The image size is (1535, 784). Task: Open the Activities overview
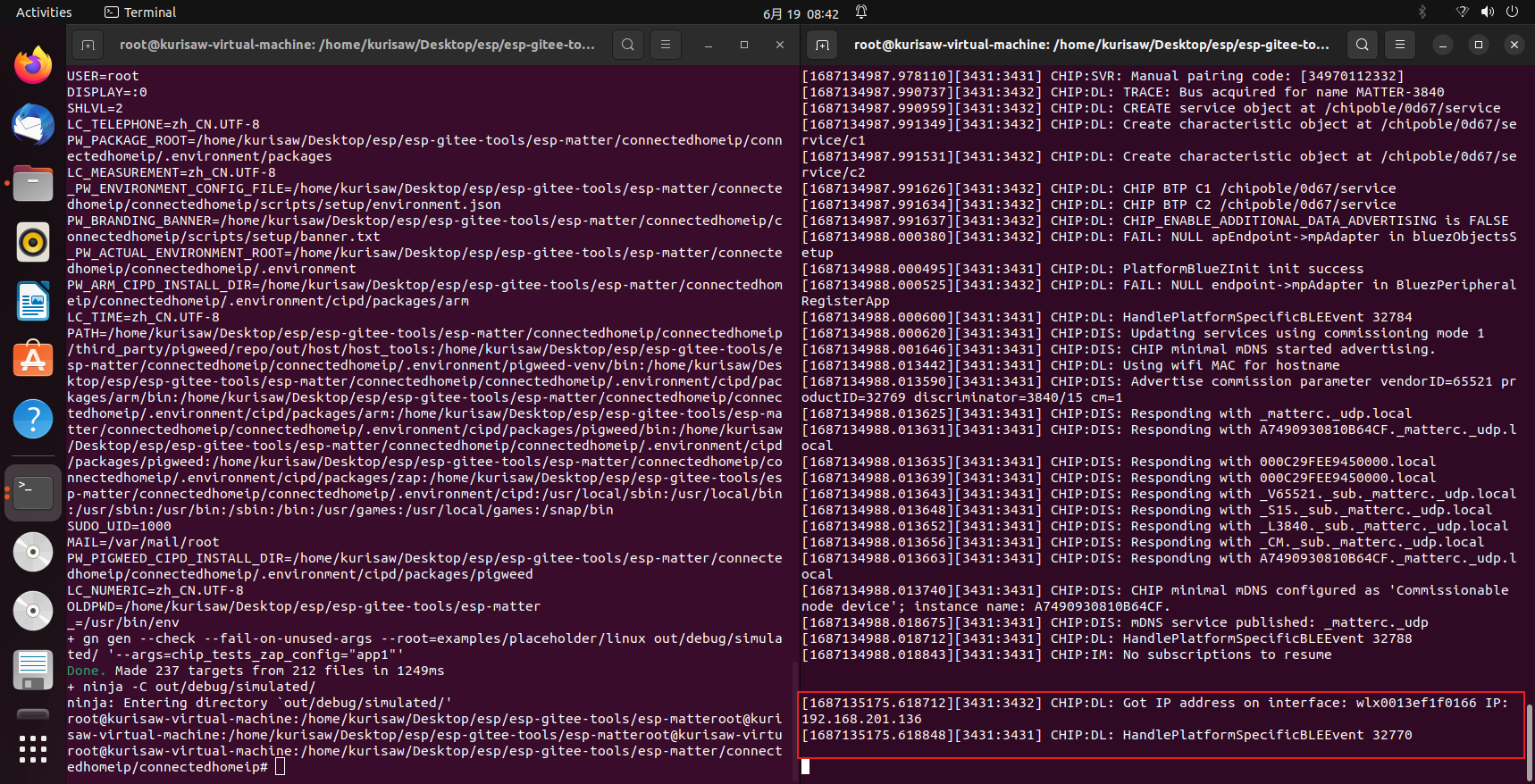[44, 13]
